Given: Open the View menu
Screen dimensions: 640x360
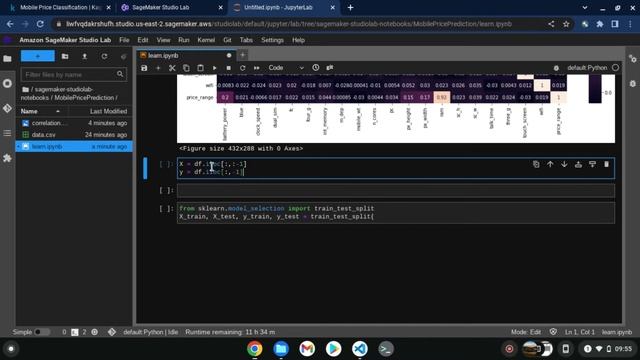Looking at the screenshot, I should click(163, 40).
